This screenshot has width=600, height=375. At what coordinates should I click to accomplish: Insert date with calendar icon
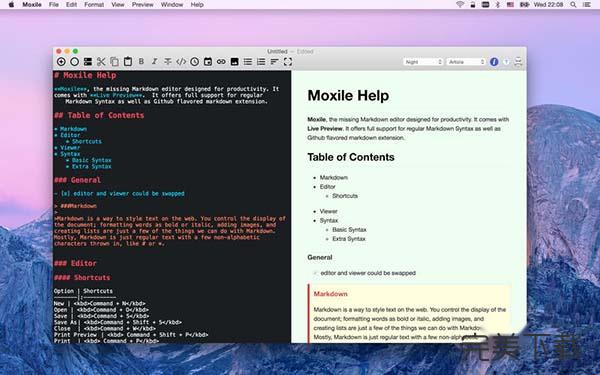(208, 62)
